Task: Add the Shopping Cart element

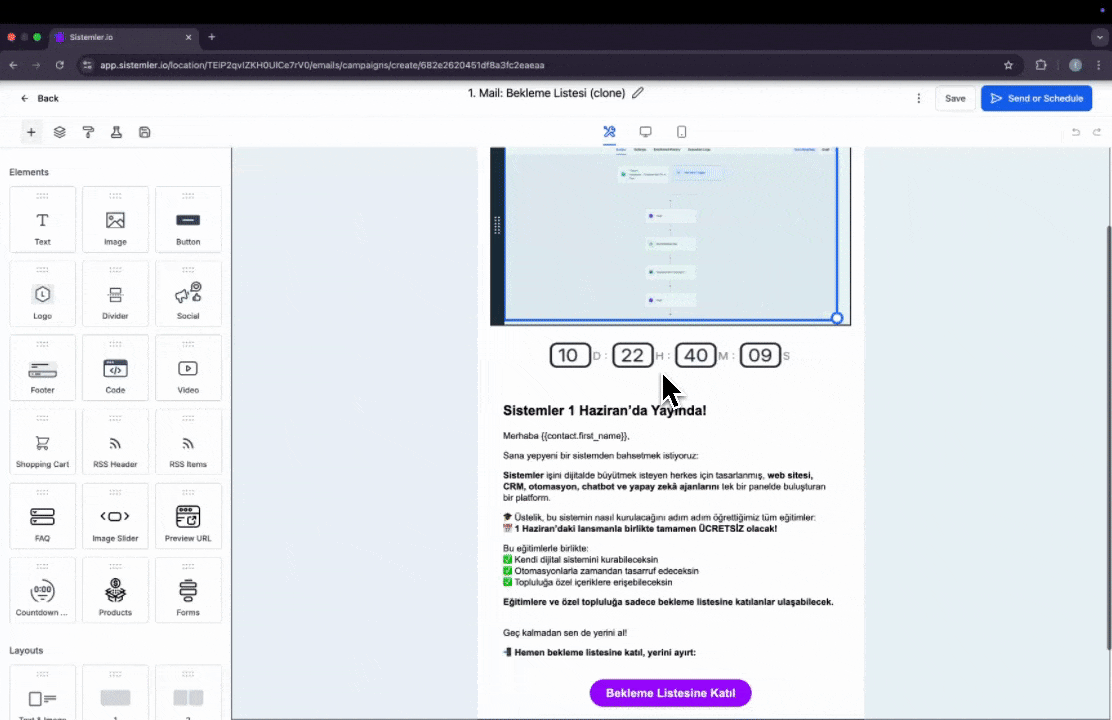Action: coord(43,443)
